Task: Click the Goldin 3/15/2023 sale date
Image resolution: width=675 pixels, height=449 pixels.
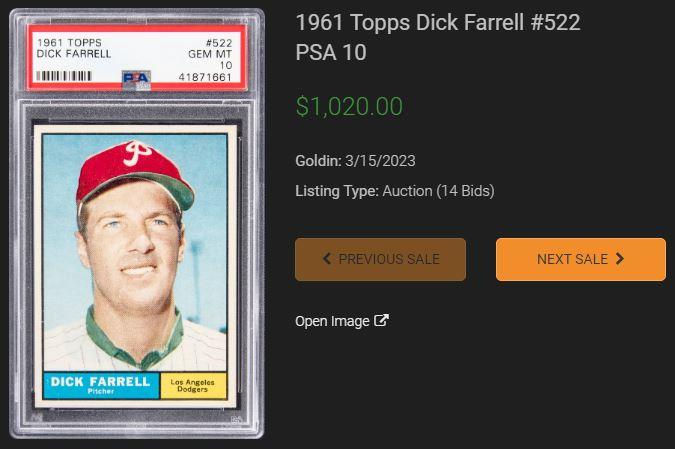Action: [355, 161]
